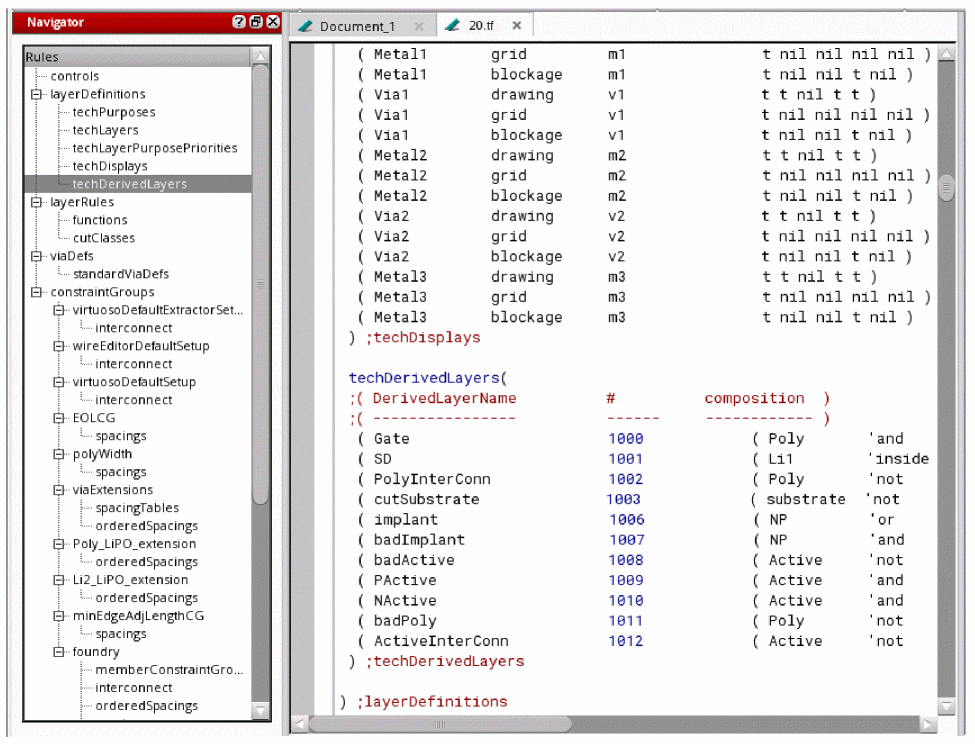Collapse the viaDefs tree node
975x744 pixels.
(x=38, y=256)
